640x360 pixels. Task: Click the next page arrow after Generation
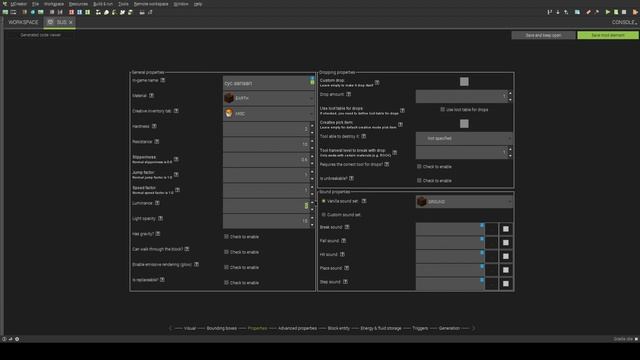[x=473, y=328]
